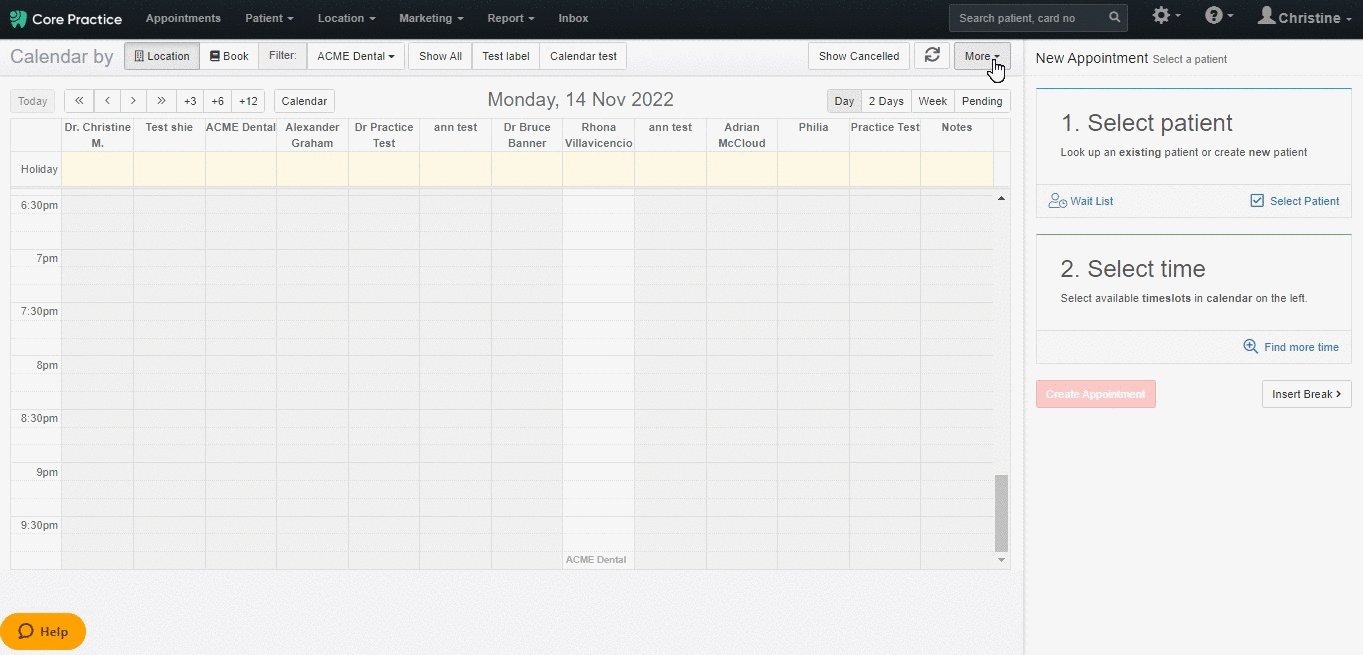Click the 8pm time label

coord(46,365)
